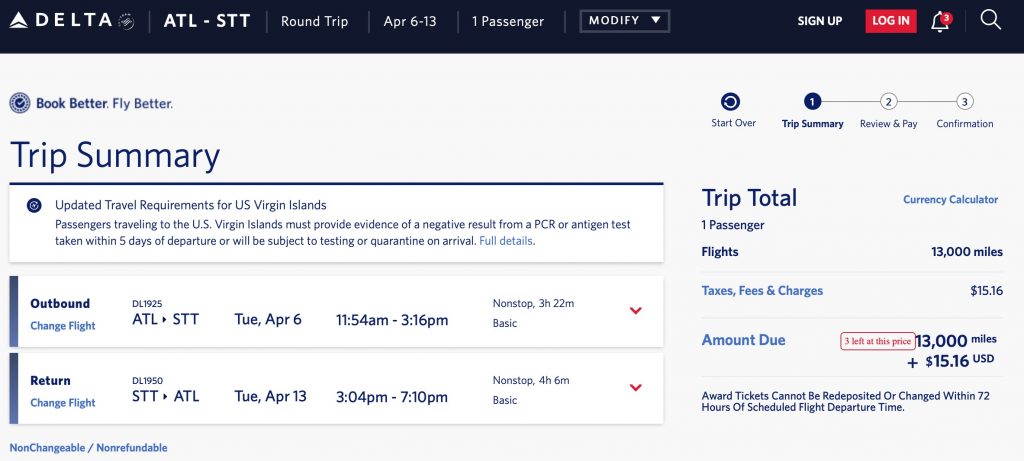
Task: Change the Outbound flight
Action: 63,326
